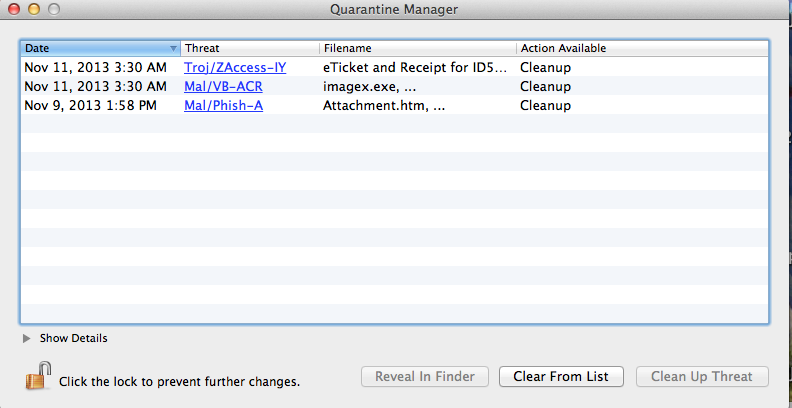Click the sort arrow in Date column header
Viewport: 792px width, 408px height.
[173, 48]
